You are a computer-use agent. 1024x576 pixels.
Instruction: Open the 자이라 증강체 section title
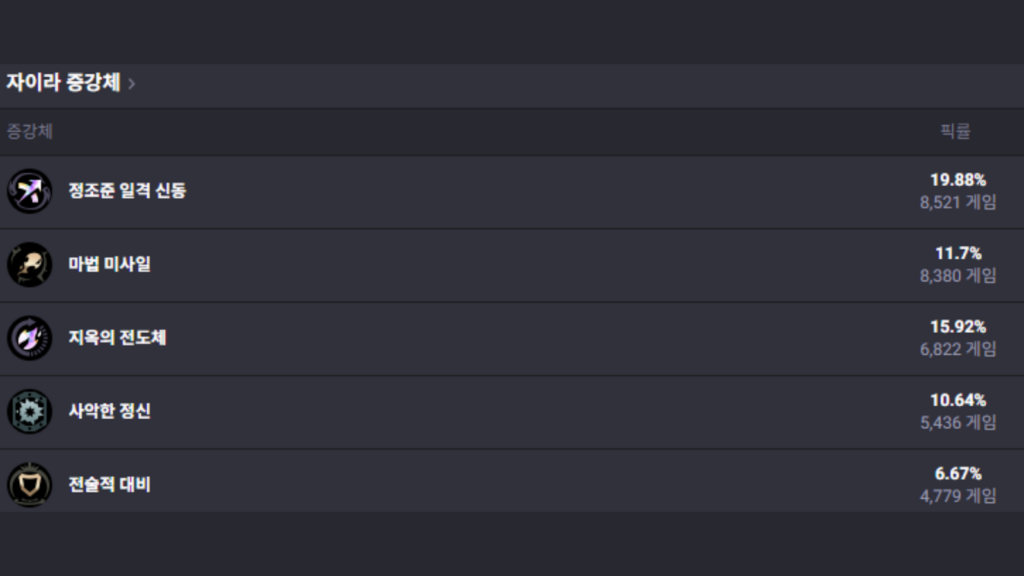(63, 83)
